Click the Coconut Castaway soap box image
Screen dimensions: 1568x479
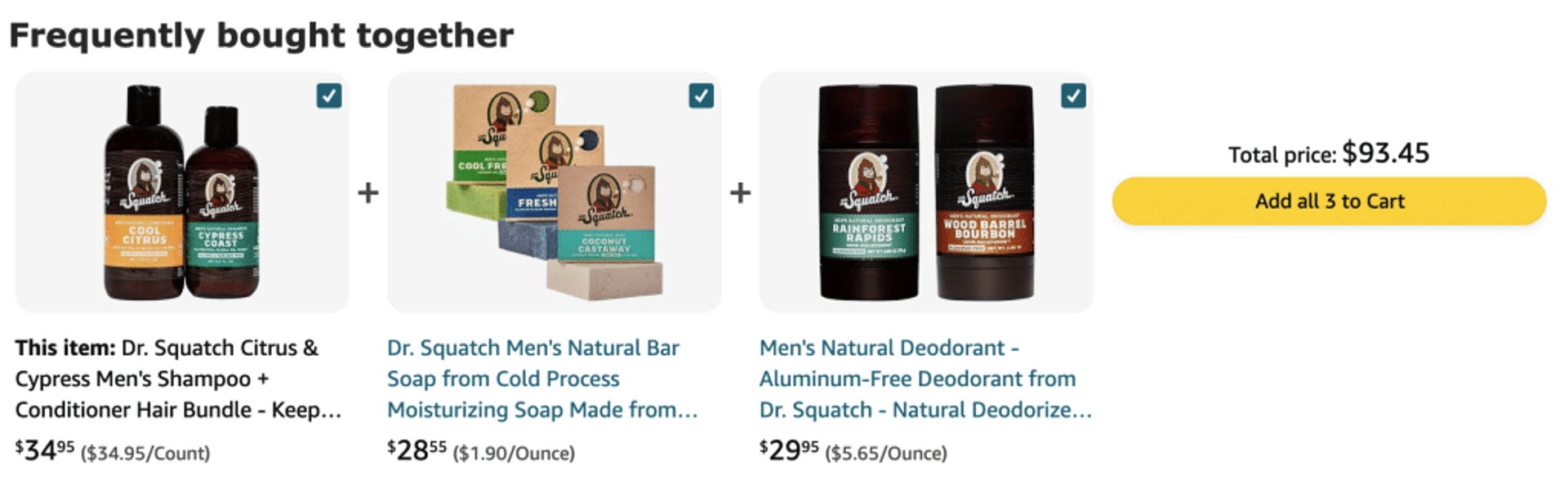tap(605, 214)
